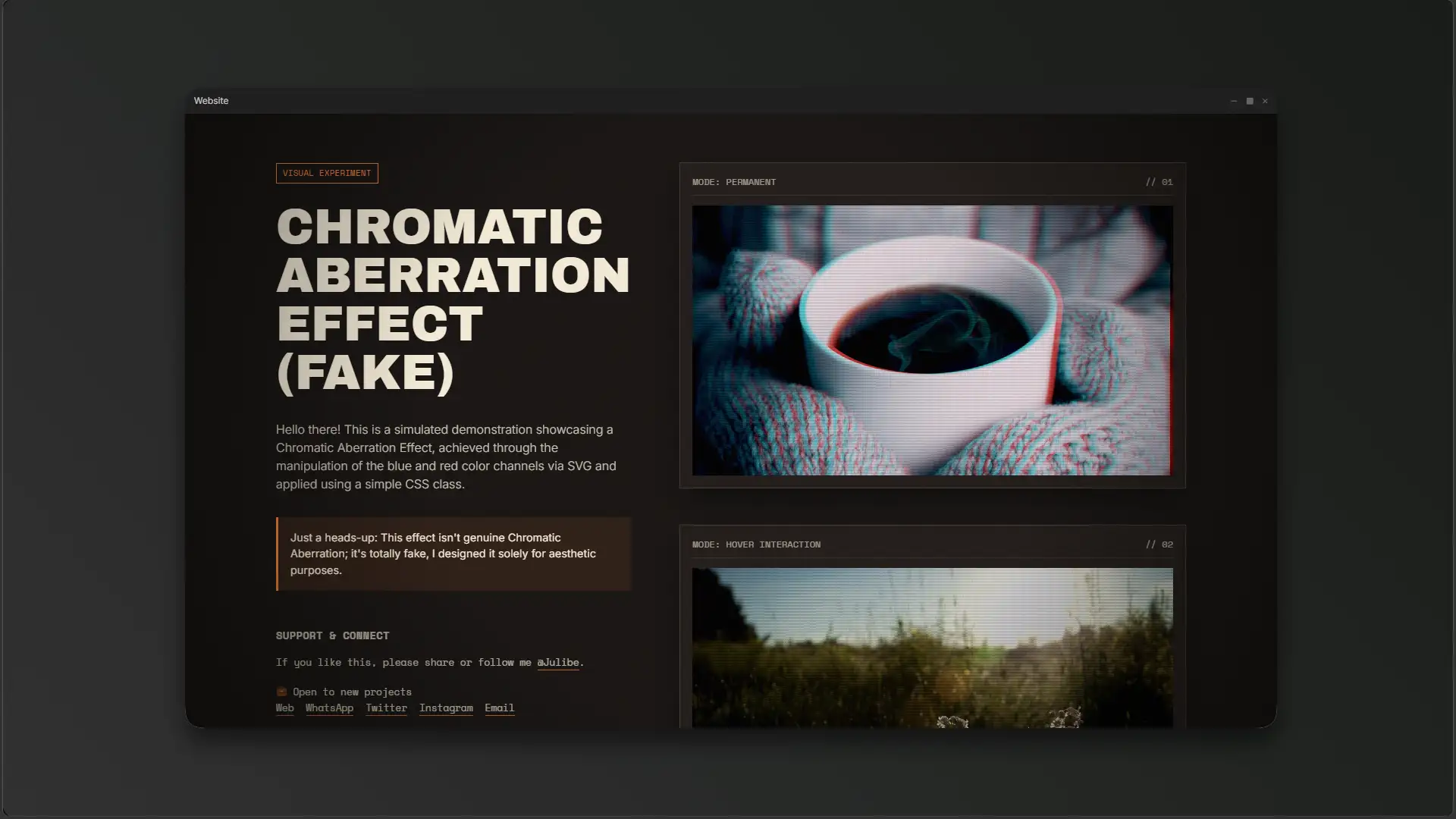
Task: Open the @Julibe profile link
Action: tap(558, 663)
